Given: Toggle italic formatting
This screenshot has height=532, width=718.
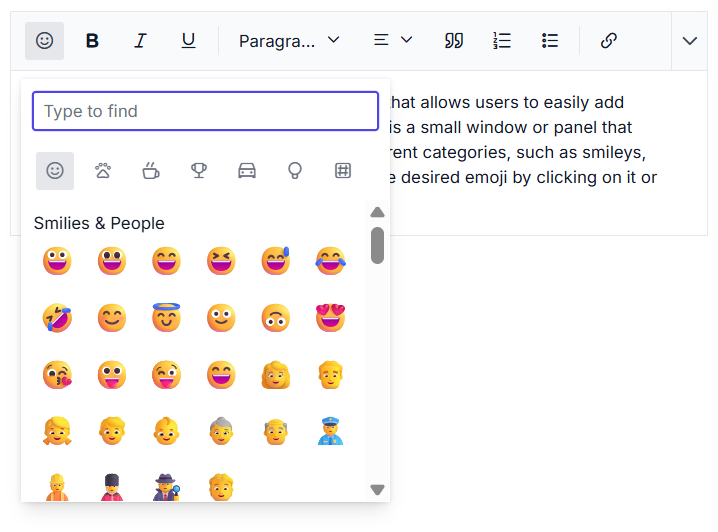Looking at the screenshot, I should pyautogui.click(x=140, y=41).
